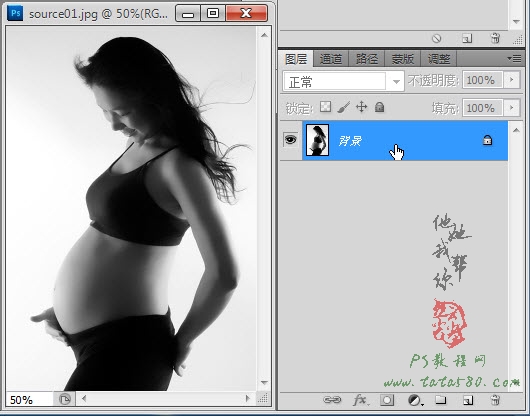Screen dimensions: 530x416
Task: Switch to the 蒙版 tab
Action: tap(403, 59)
